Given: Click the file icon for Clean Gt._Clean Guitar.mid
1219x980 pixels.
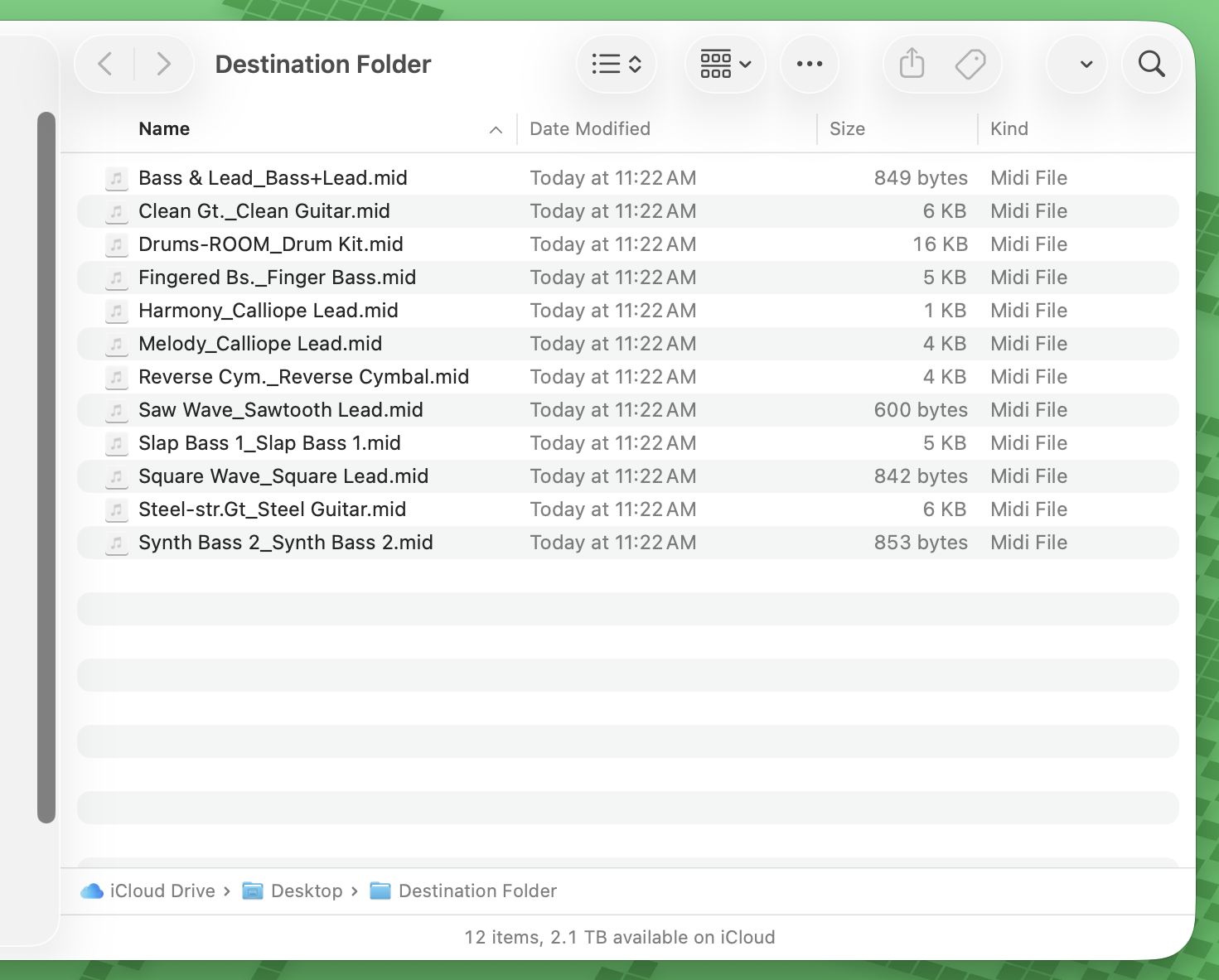Looking at the screenshot, I should click(x=117, y=211).
